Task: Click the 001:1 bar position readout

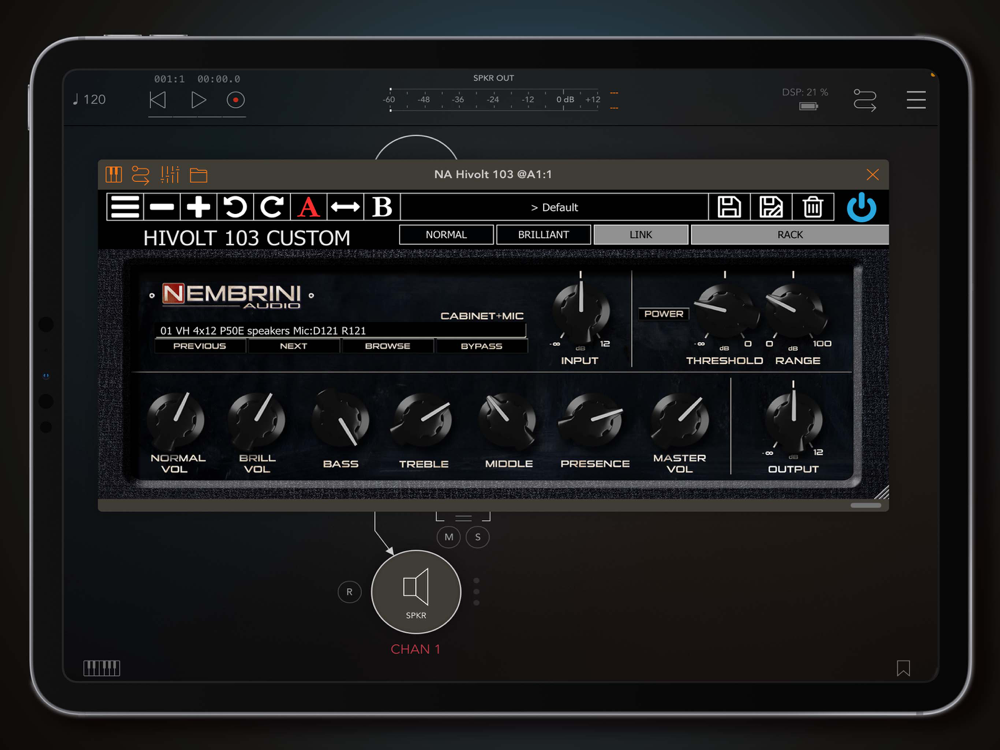Action: click(169, 79)
